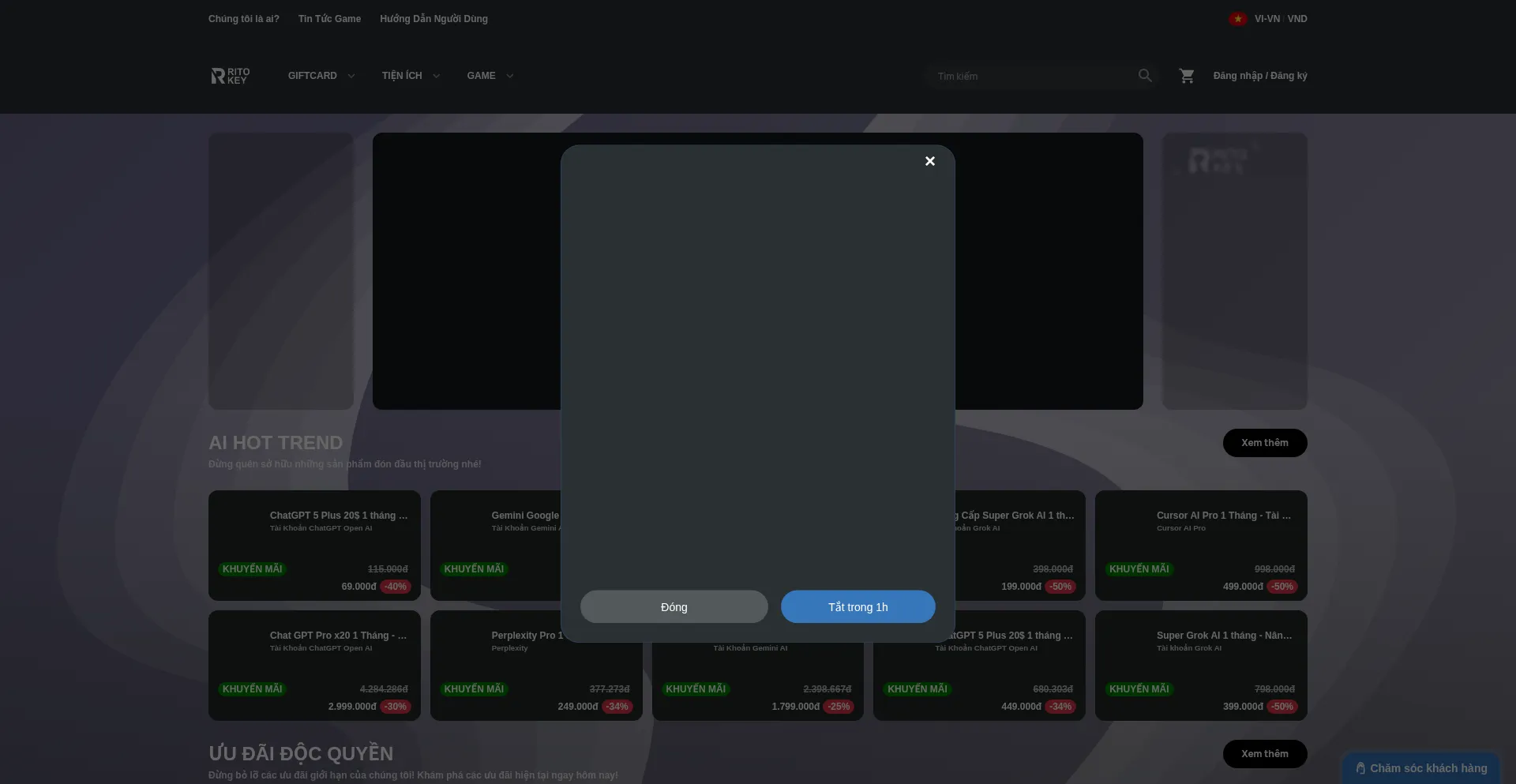This screenshot has width=1516, height=784.
Task: Click KHUYẾN MÃI badge on Perplexity Pro card
Action: coord(474,689)
